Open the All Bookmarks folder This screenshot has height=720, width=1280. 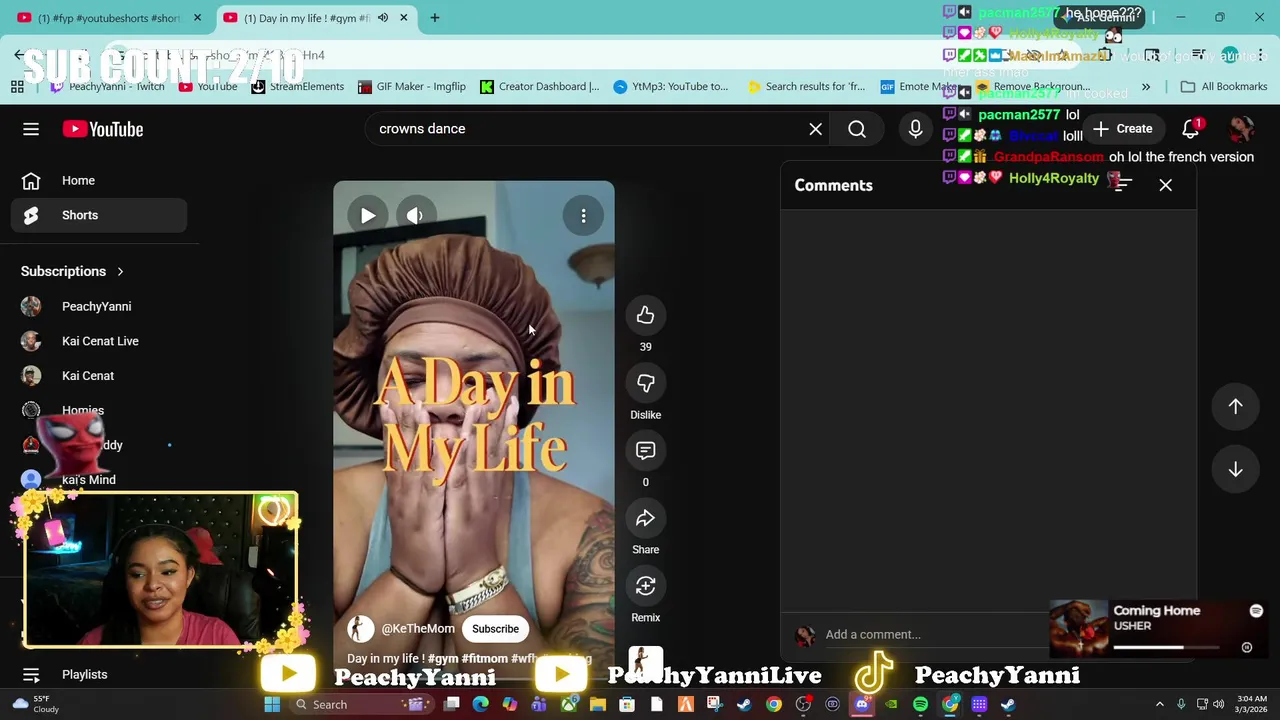tap(1224, 87)
